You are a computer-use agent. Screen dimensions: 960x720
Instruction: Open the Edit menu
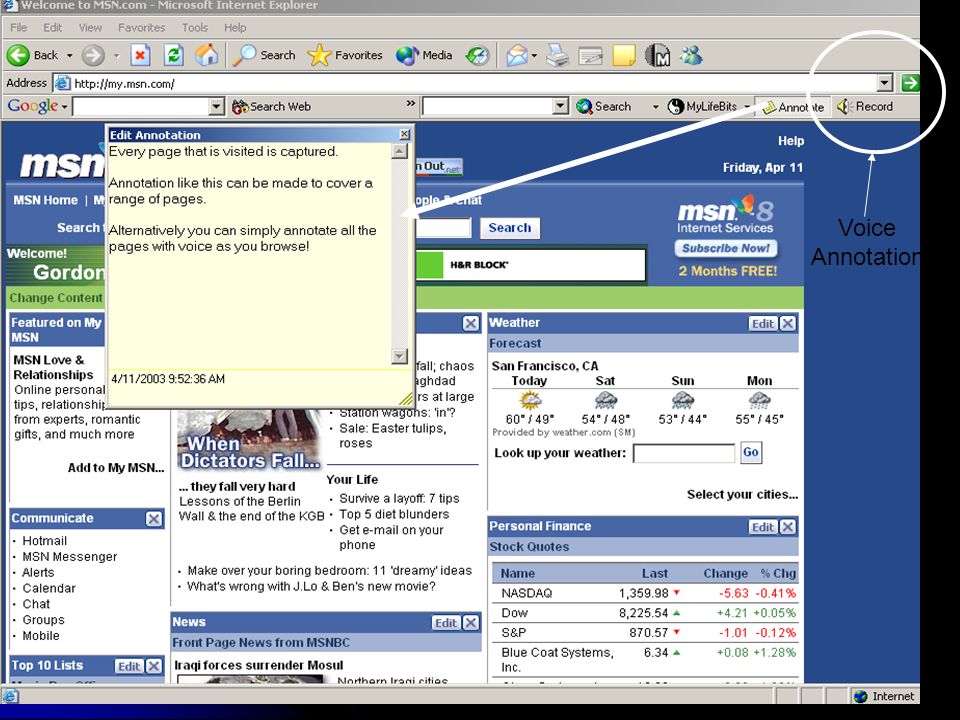click(x=53, y=28)
